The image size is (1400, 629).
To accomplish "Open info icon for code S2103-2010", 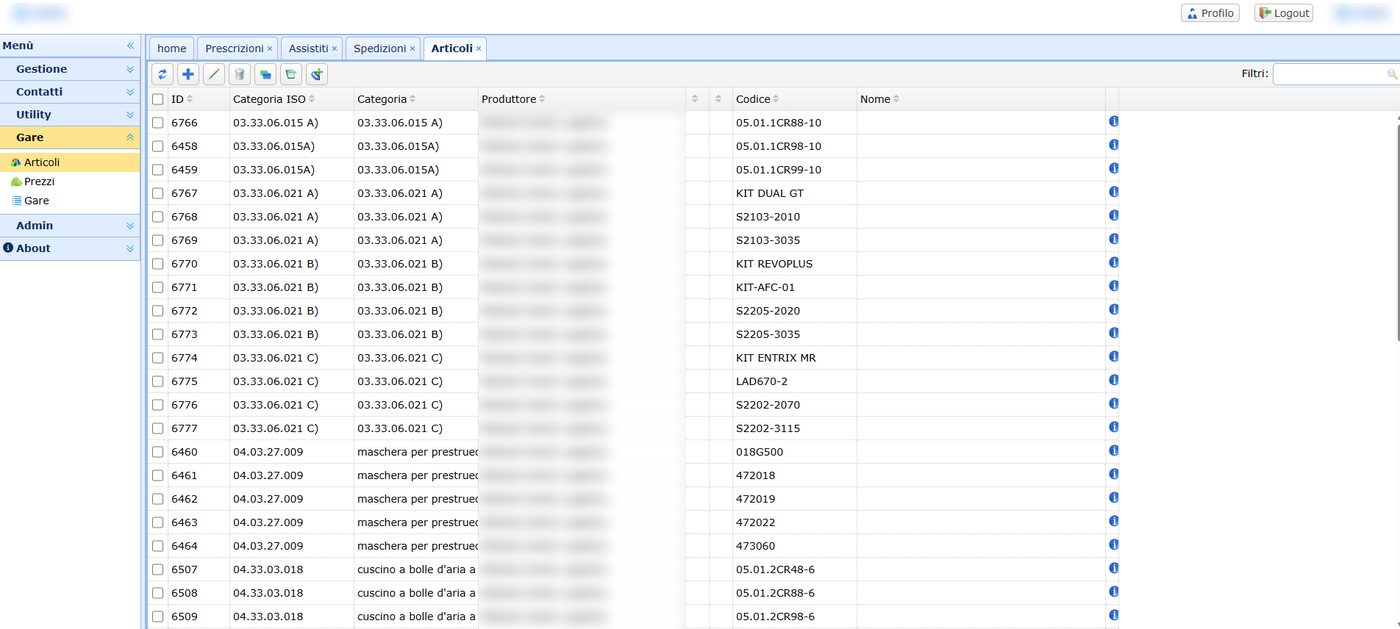I will [x=1113, y=216].
